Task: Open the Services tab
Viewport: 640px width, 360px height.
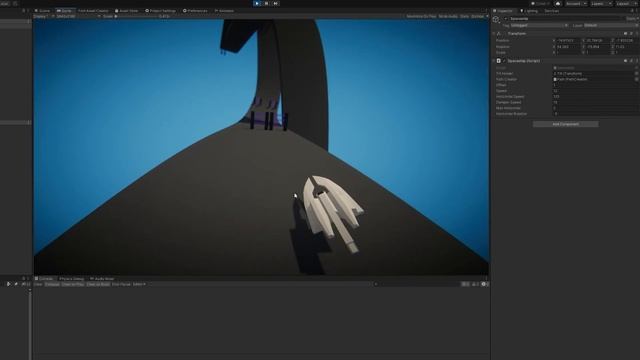Action: click(x=551, y=11)
